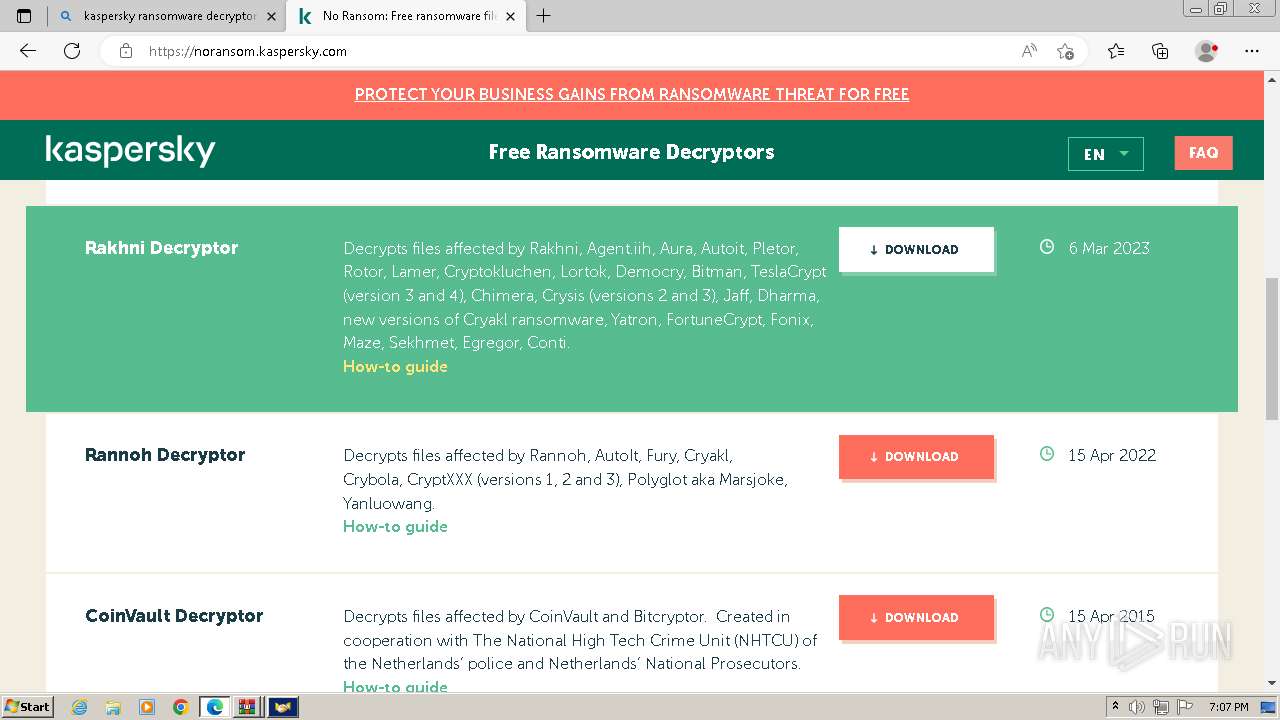The width and height of the screenshot is (1280, 720).
Task: Open browser Collections
Action: pos(1160,51)
